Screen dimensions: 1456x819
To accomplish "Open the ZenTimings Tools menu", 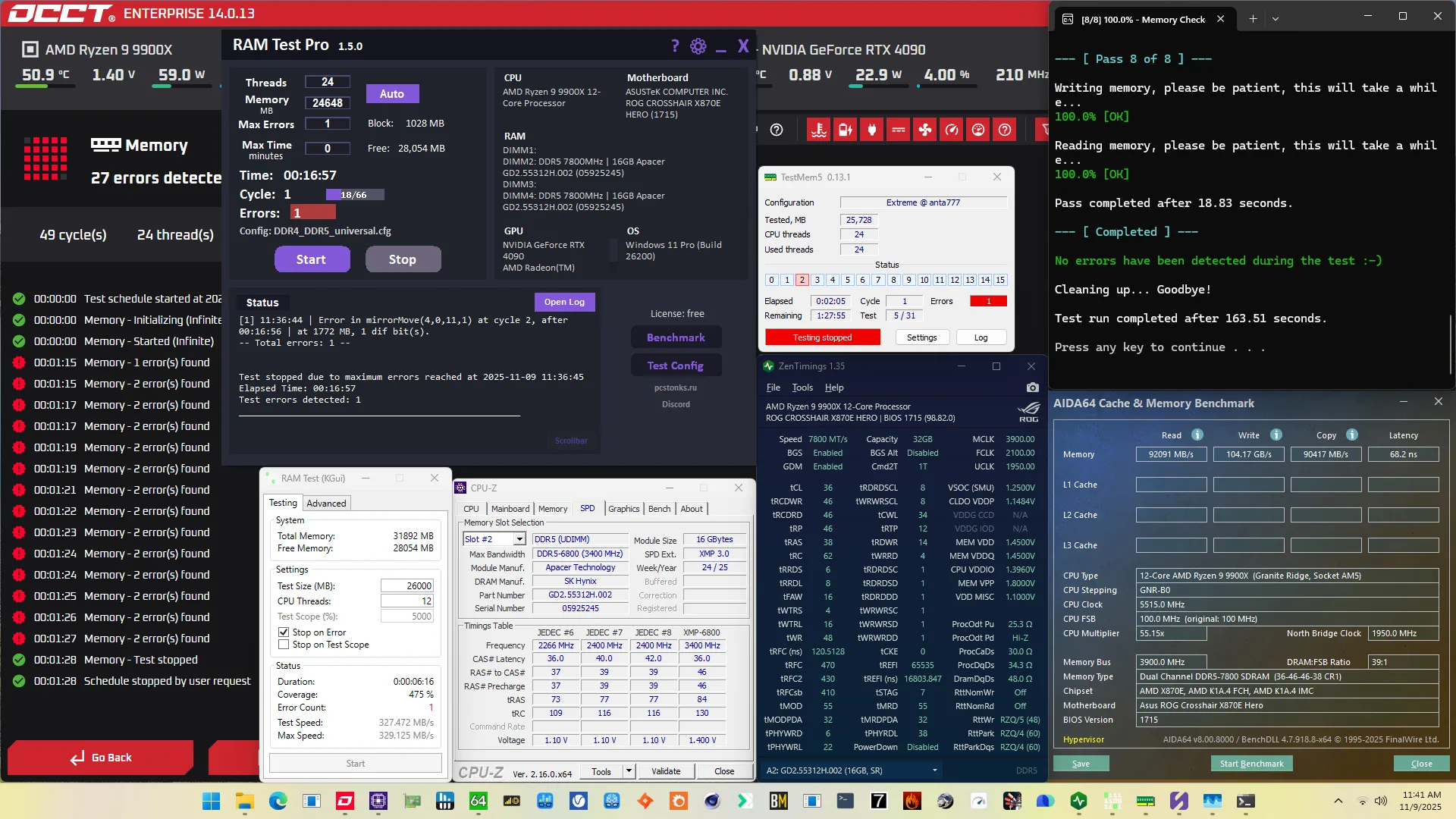I will click(802, 388).
